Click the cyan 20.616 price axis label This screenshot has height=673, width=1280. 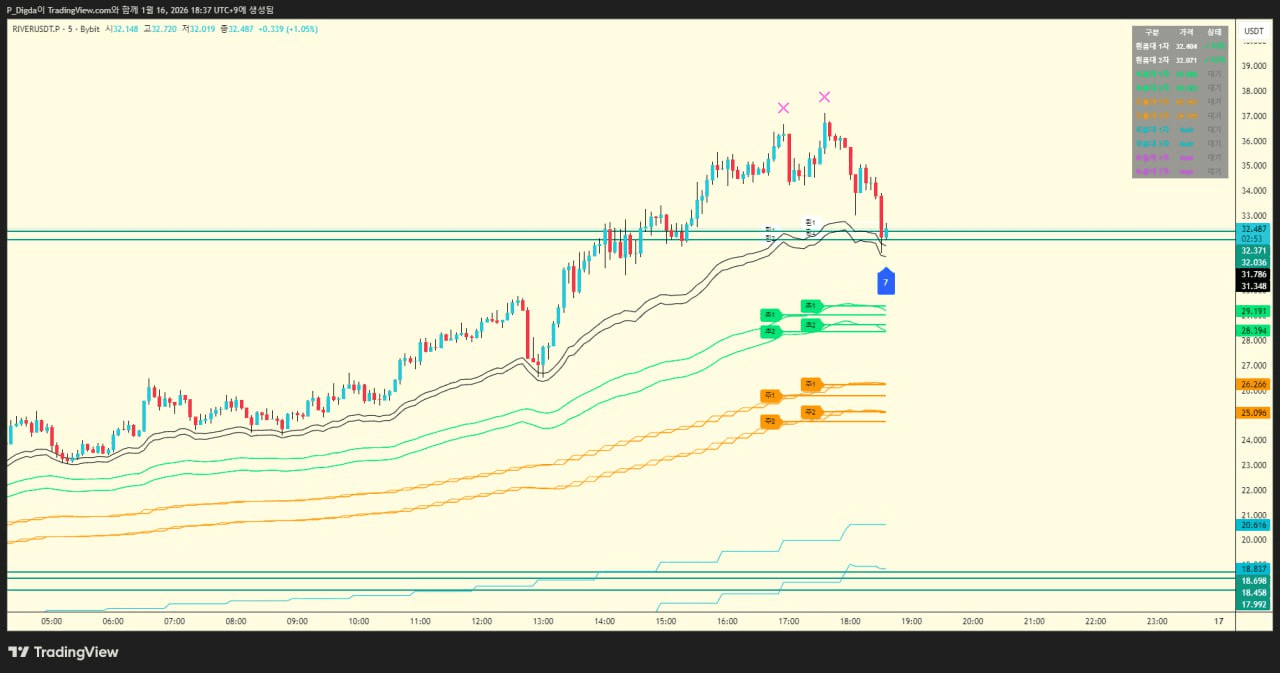click(x=1253, y=525)
